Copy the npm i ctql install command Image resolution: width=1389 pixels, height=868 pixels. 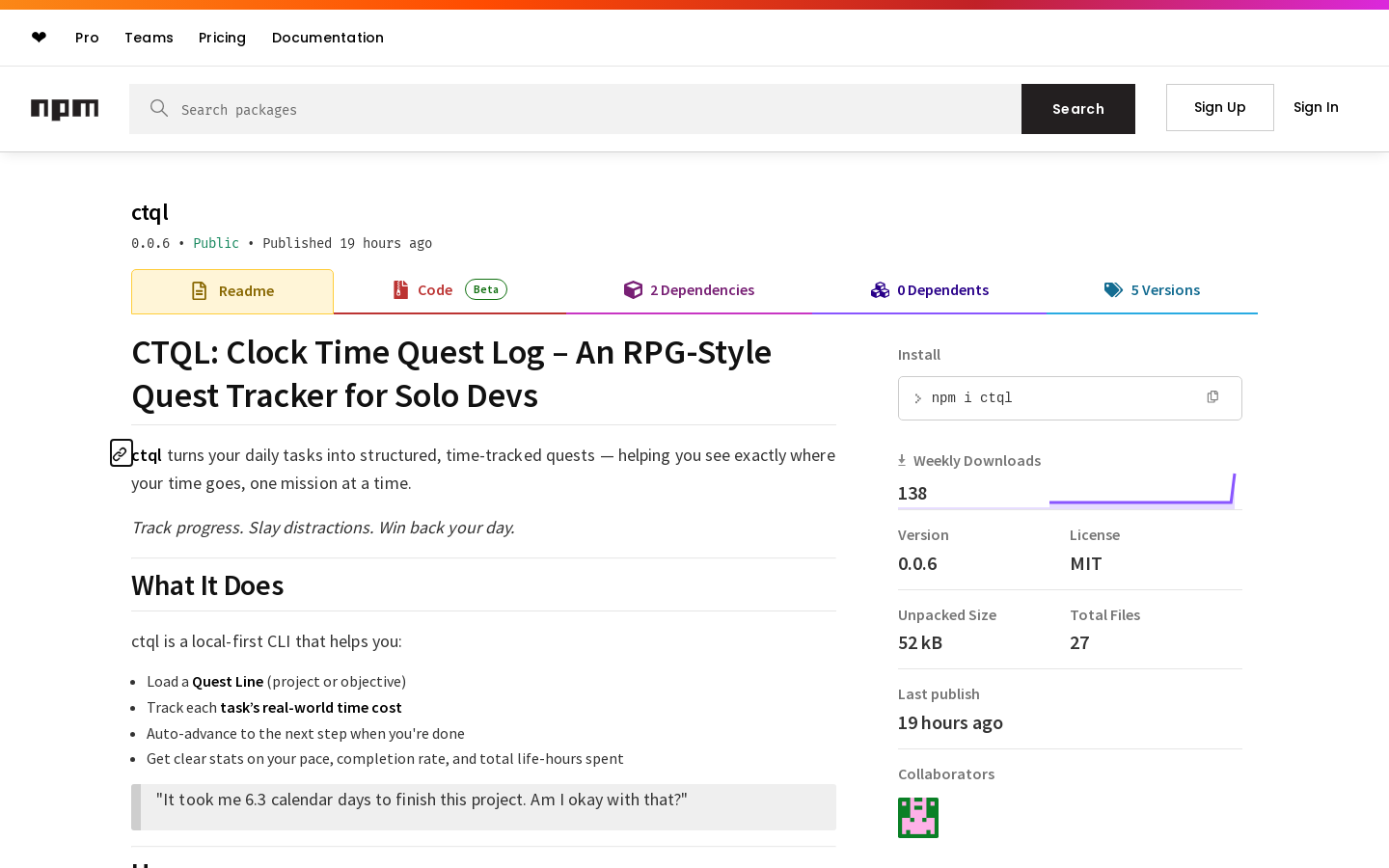pyautogui.click(x=1212, y=397)
